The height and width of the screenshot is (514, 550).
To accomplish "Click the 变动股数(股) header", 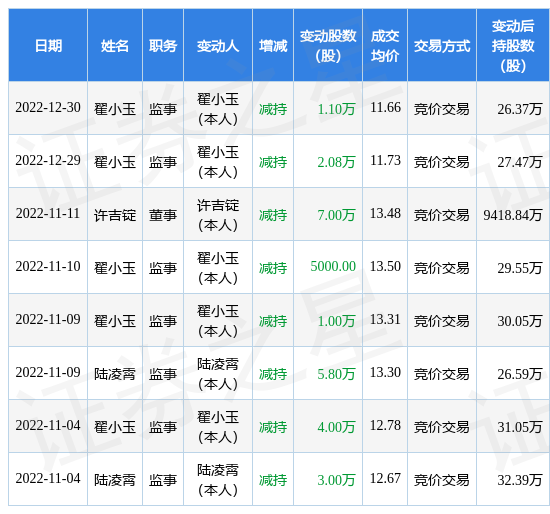I will click(328, 46).
